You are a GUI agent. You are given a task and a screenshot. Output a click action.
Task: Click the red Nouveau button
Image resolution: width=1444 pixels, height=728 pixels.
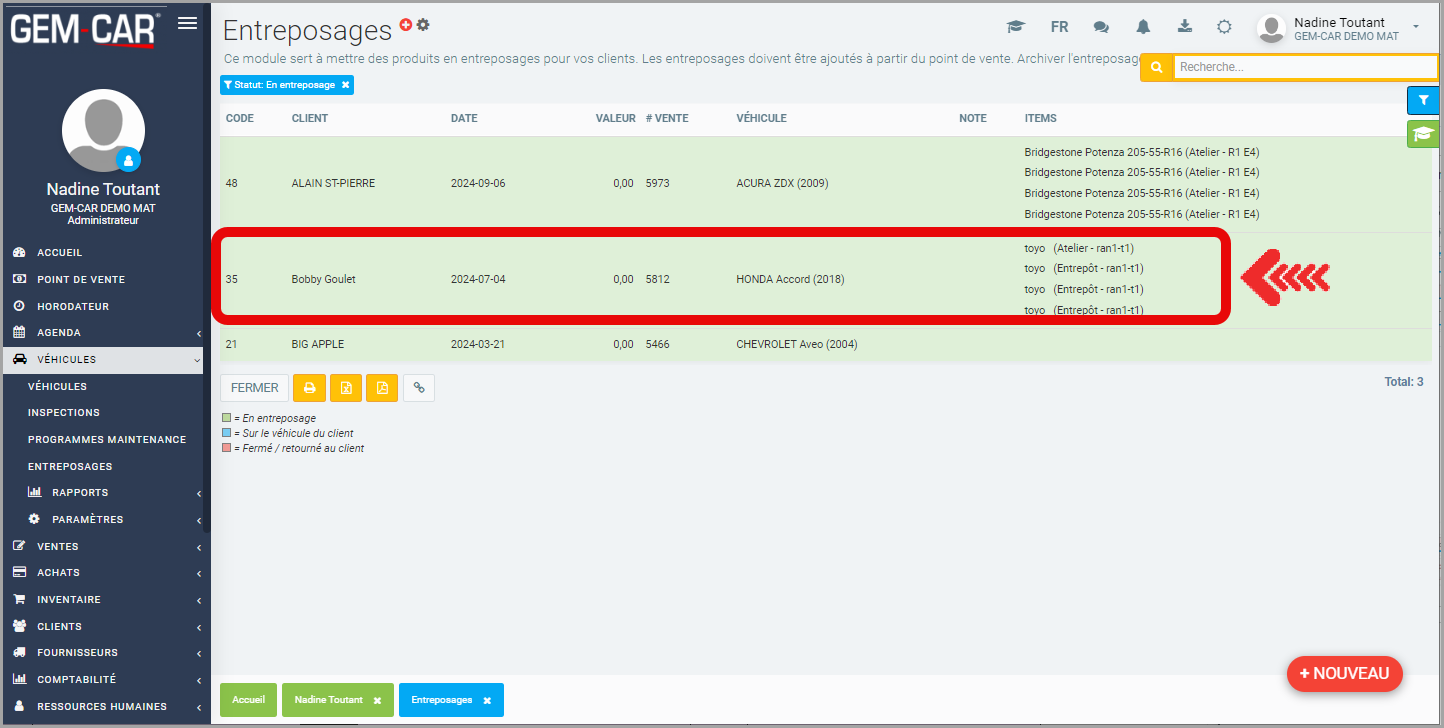coord(1344,673)
